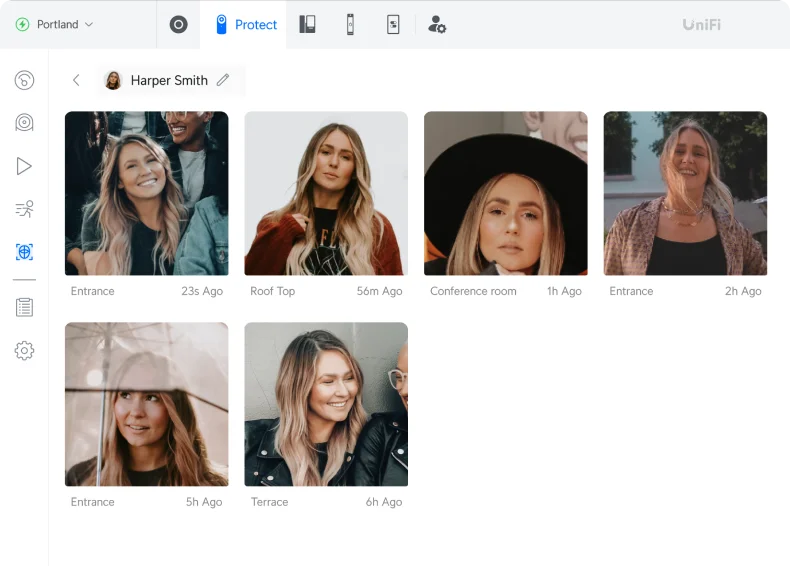Open the system log list icon
This screenshot has width=790, height=566.
point(24,307)
